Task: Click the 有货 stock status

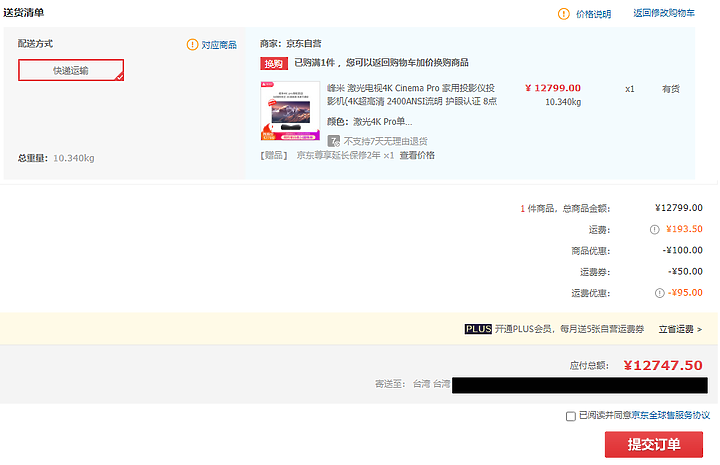Action: pos(670,89)
